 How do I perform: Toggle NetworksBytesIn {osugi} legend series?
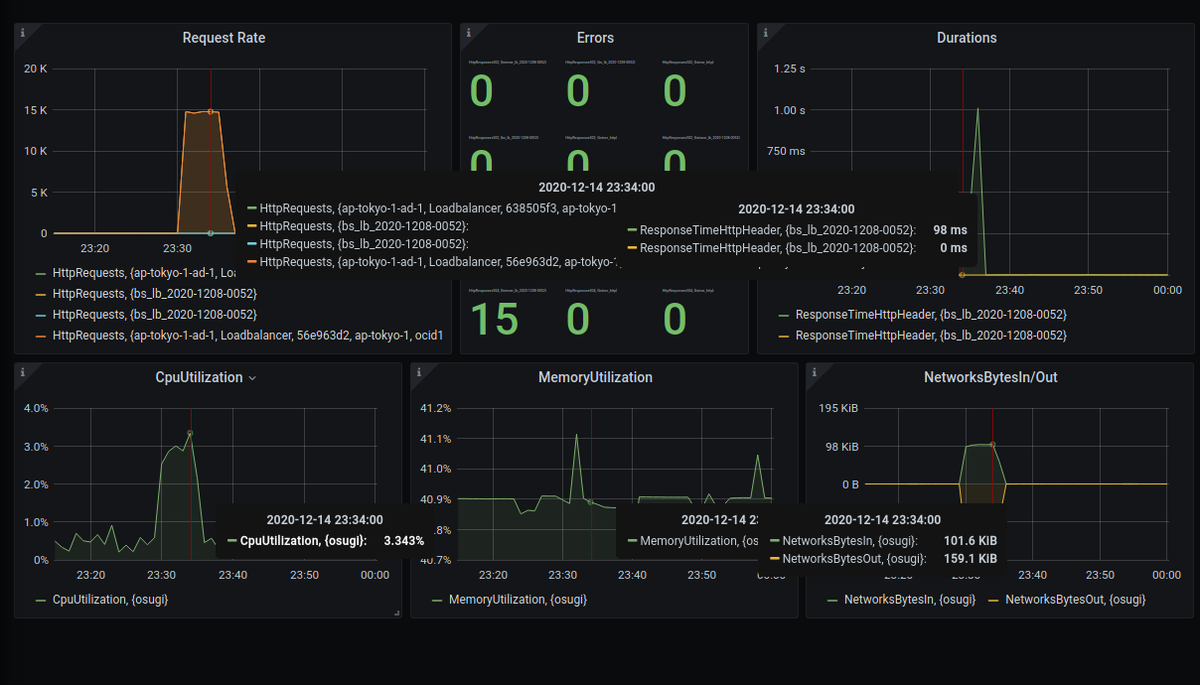(910, 599)
